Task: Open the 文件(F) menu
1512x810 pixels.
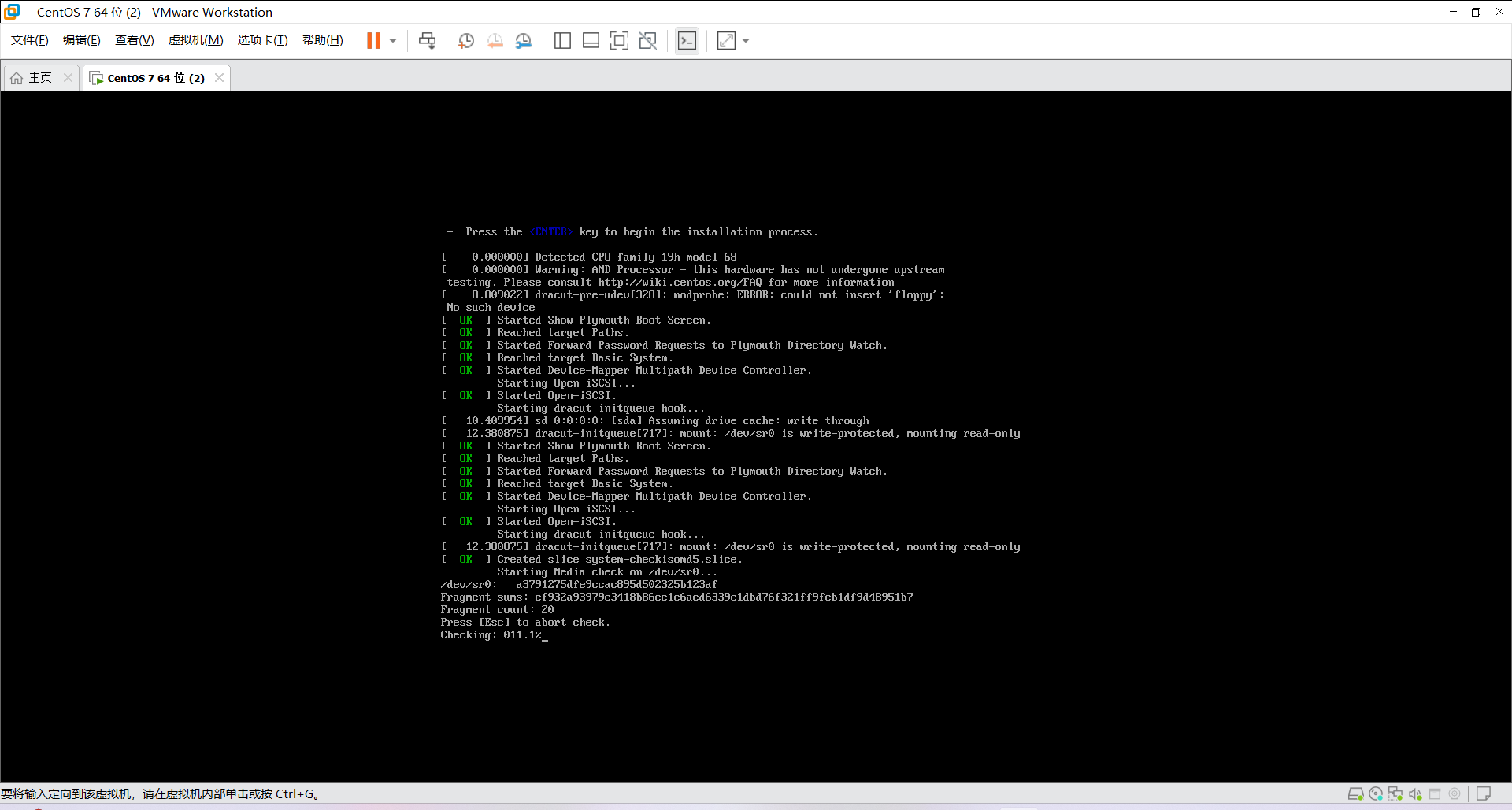Action: [30, 40]
